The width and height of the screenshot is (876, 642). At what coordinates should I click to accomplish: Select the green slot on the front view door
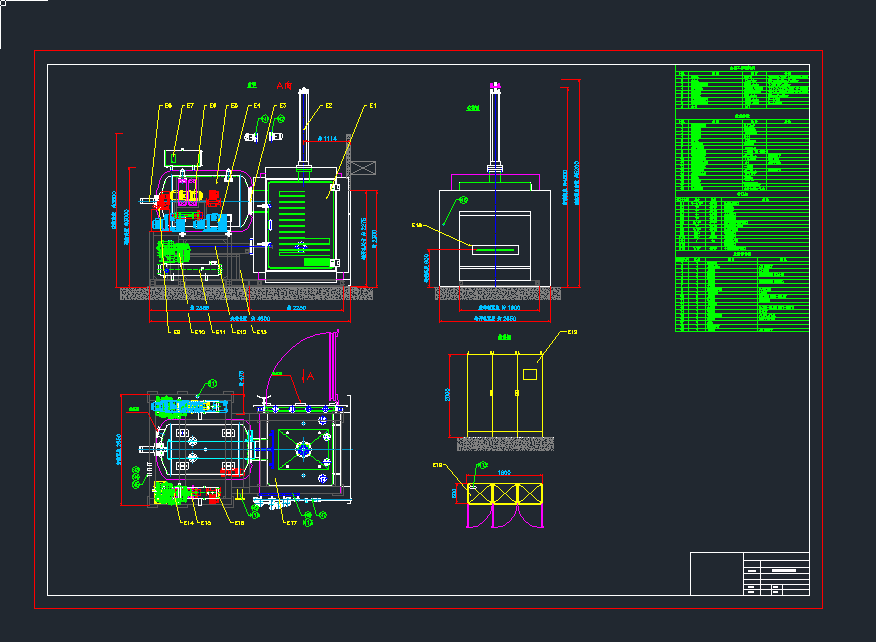(x=496, y=249)
